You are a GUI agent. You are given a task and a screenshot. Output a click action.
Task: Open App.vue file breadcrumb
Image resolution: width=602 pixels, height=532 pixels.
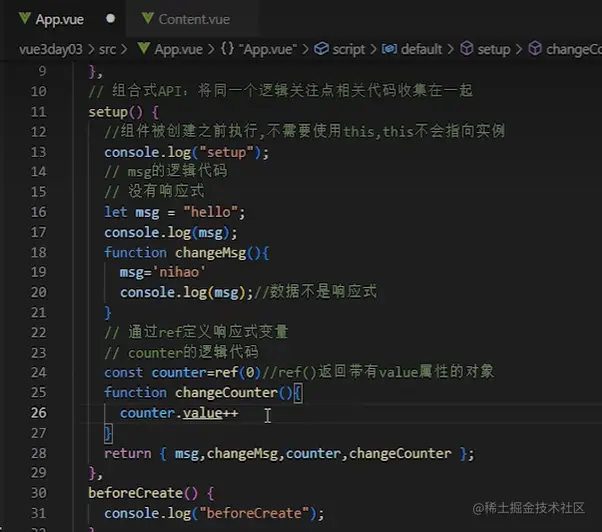(x=179, y=49)
